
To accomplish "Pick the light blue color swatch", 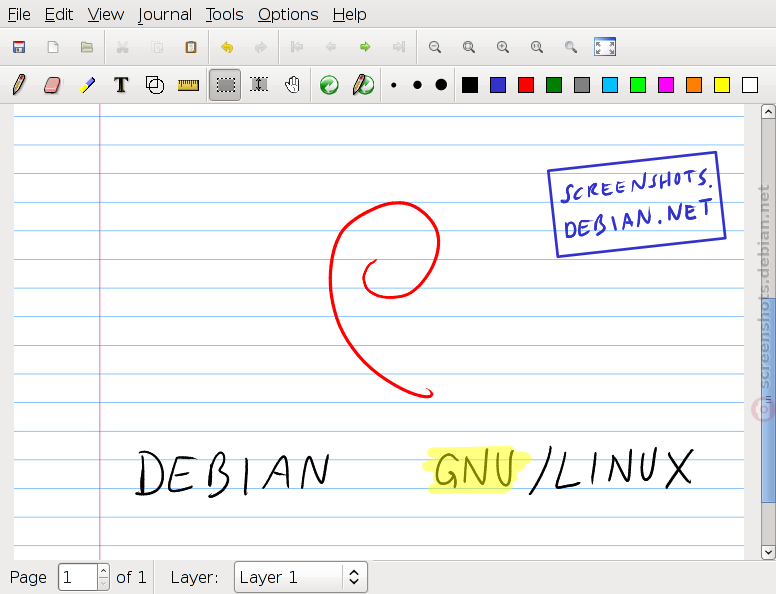I will pos(610,85).
